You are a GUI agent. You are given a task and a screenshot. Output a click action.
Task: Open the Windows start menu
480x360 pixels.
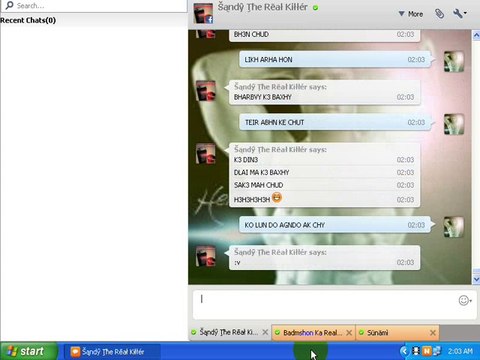(28, 351)
